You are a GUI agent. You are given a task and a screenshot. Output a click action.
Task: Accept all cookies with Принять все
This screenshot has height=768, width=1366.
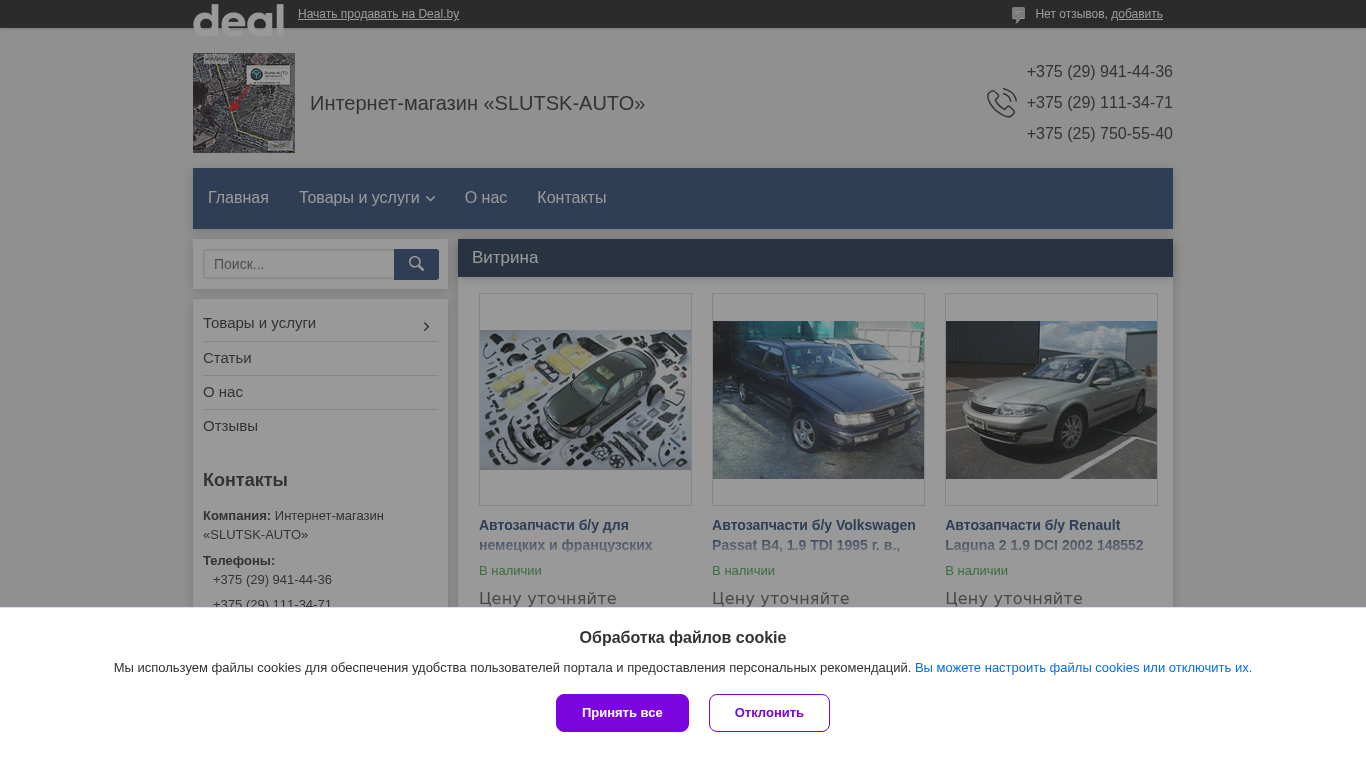point(622,713)
